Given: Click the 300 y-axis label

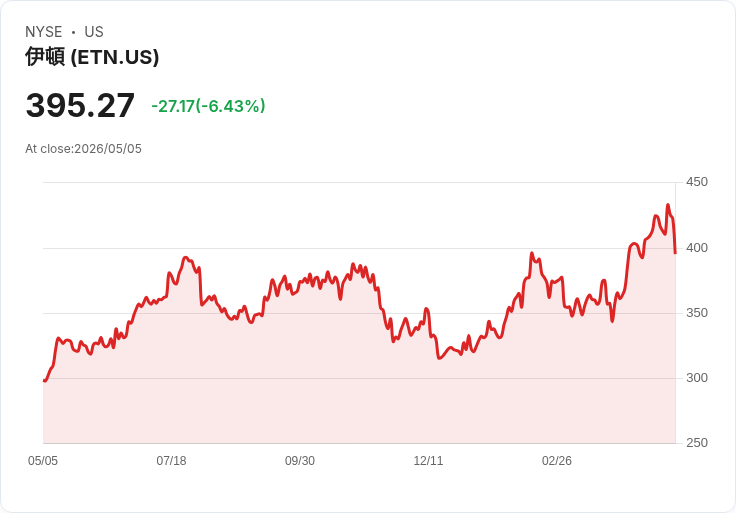Looking at the screenshot, I should coord(697,378).
